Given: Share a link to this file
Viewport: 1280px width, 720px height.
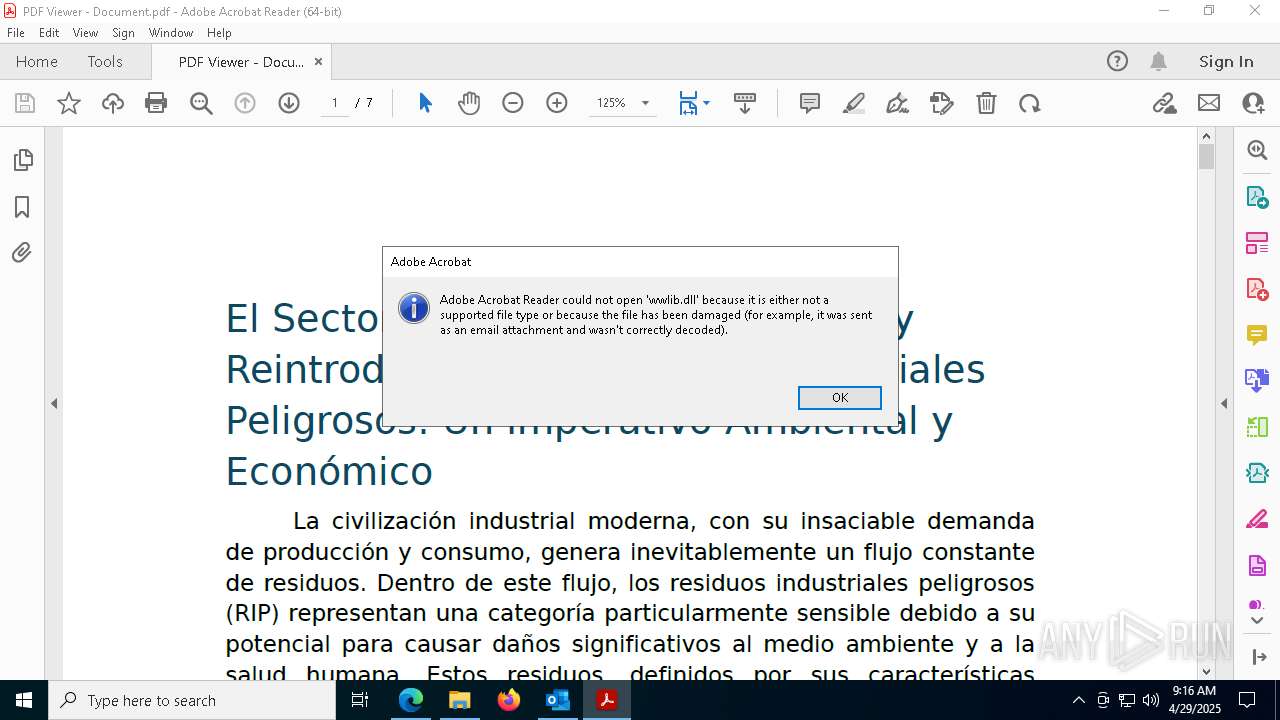Looking at the screenshot, I should [x=1165, y=103].
